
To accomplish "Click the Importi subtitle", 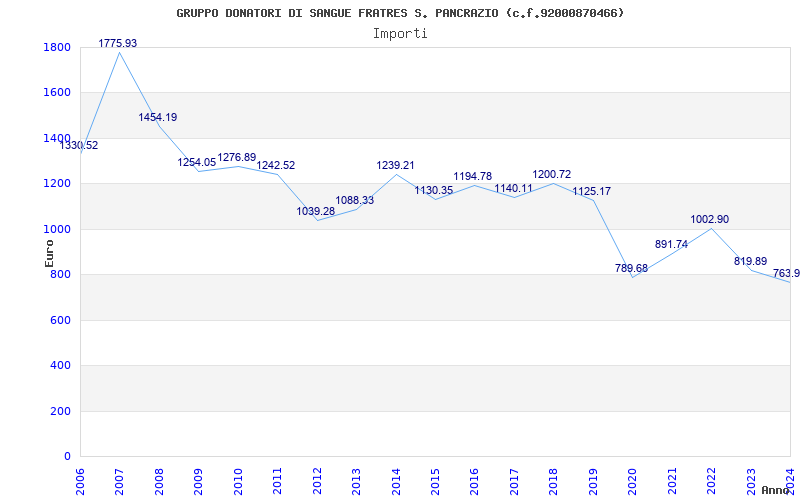I will click(400, 33).
